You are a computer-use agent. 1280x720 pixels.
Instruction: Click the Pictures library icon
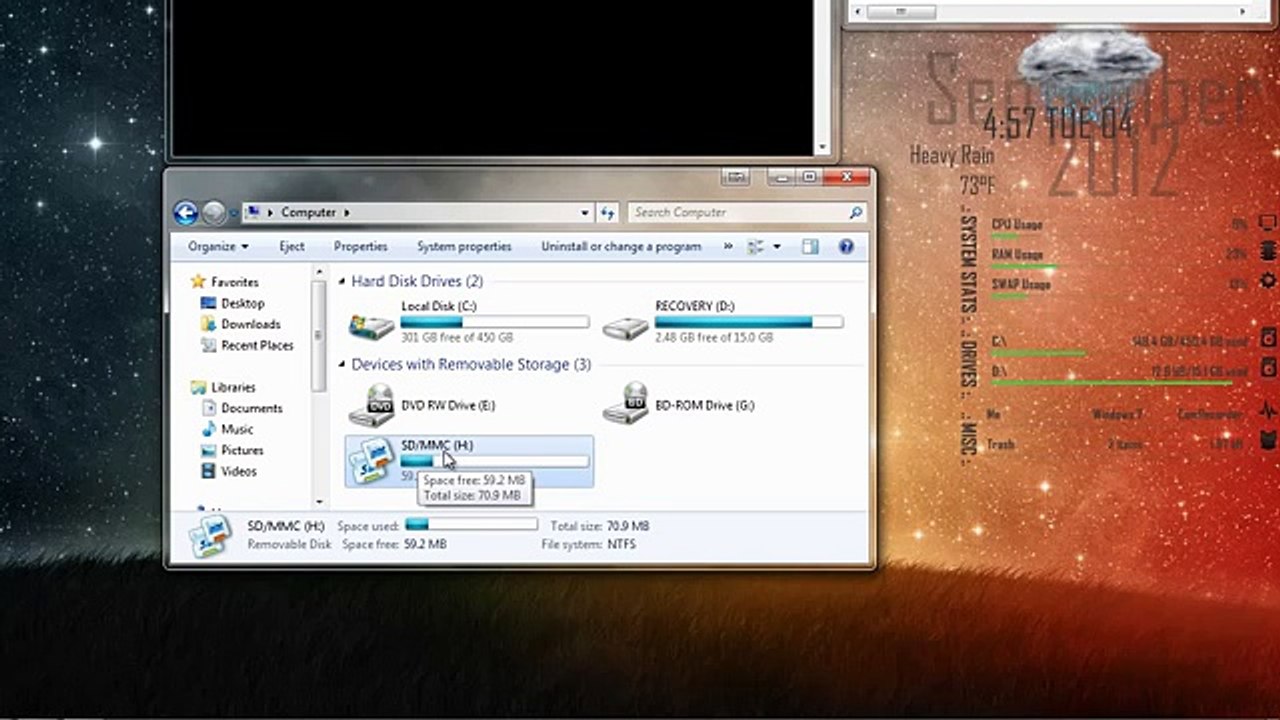click(208, 450)
